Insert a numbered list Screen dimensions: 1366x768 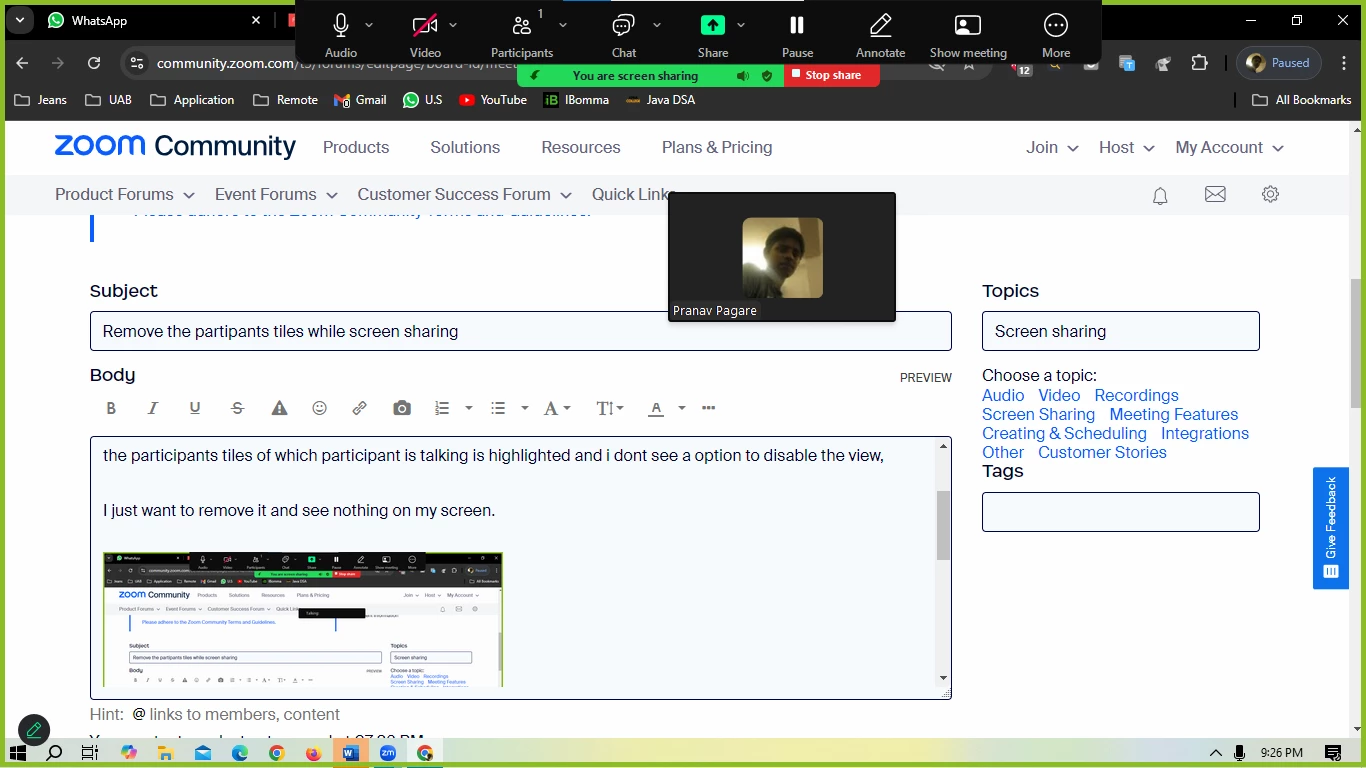pos(442,408)
